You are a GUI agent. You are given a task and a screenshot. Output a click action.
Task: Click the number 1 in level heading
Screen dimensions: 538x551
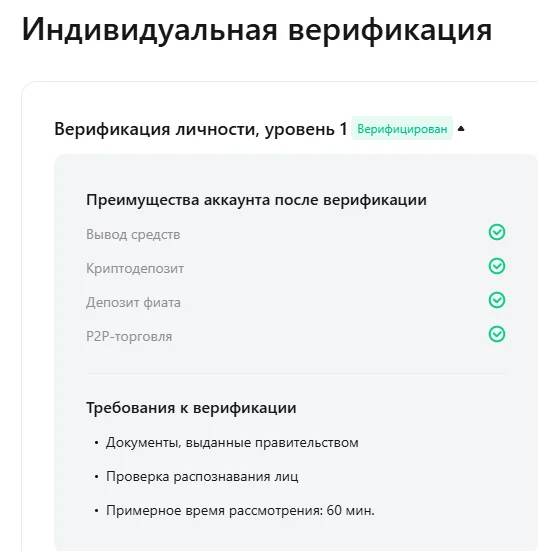pos(343,128)
